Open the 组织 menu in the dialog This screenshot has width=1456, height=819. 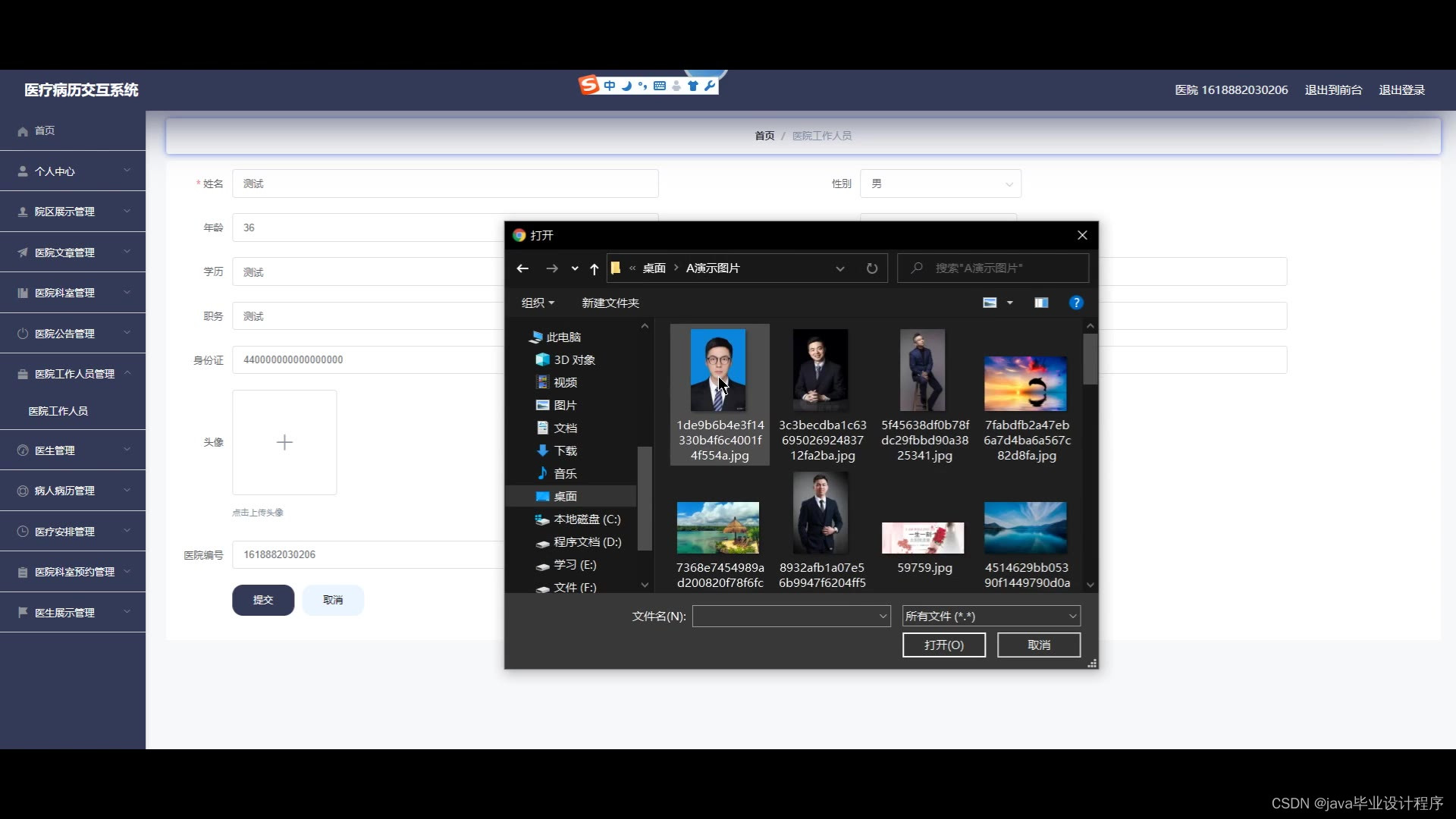[x=537, y=302]
